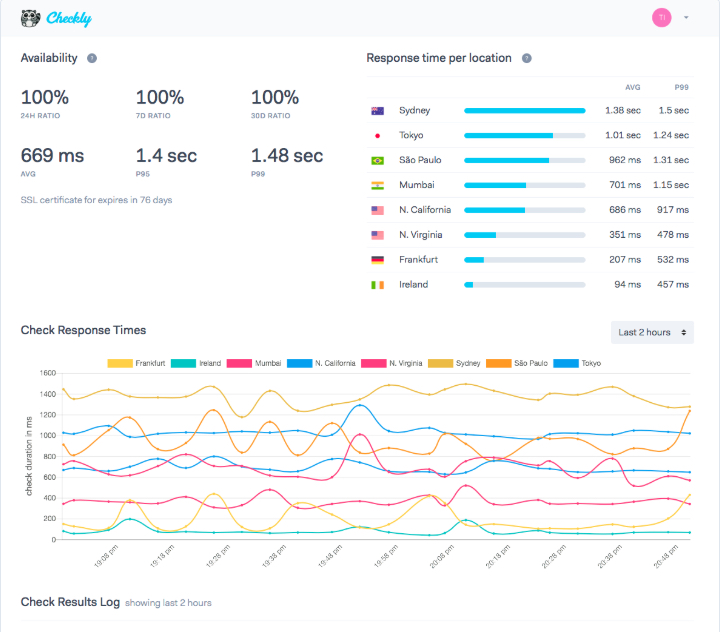Click the US flag icon for N. Virginia
The width and height of the screenshot is (720, 632).
click(377, 235)
